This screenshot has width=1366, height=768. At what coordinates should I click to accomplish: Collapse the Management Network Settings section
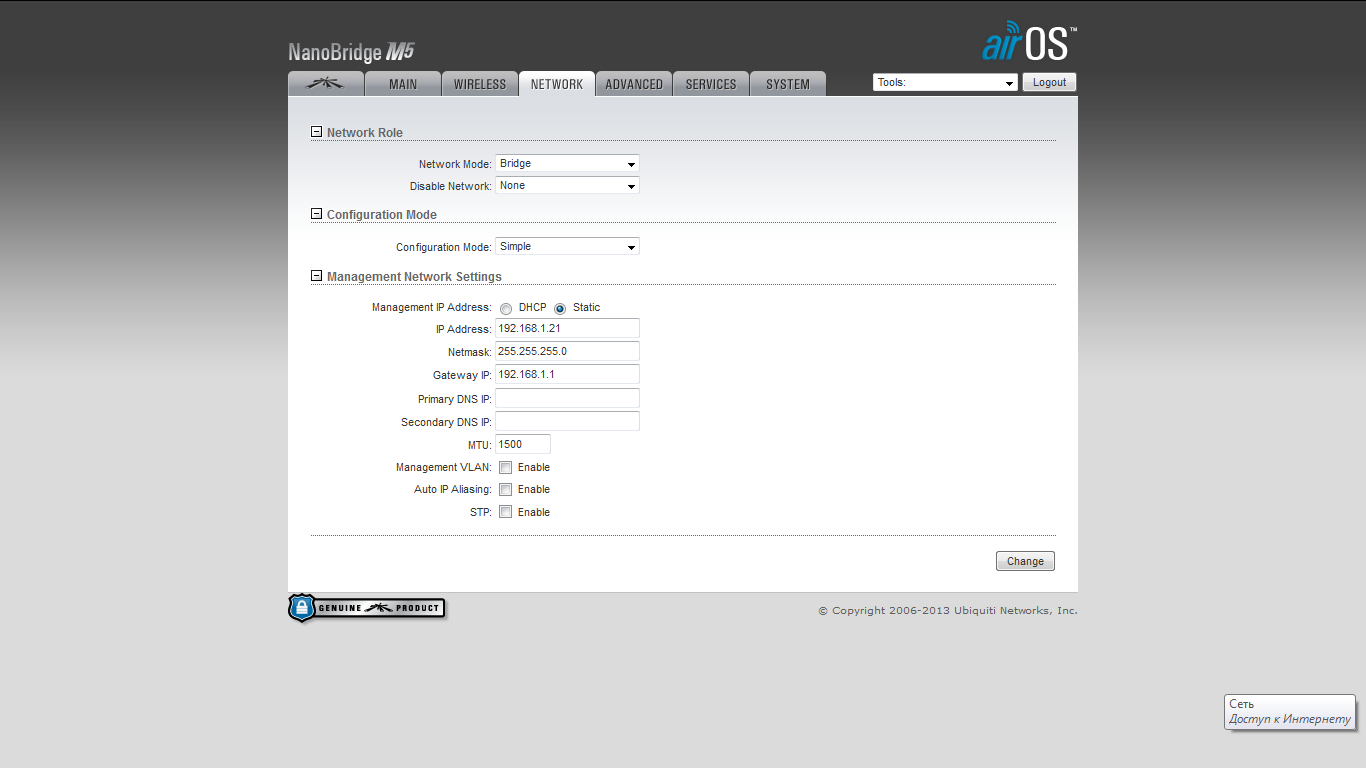pos(317,276)
